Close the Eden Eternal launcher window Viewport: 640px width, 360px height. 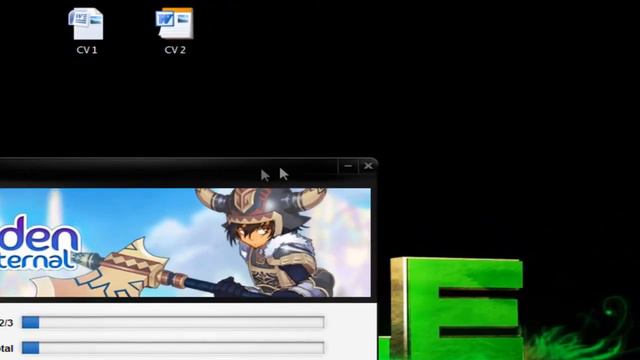pyautogui.click(x=368, y=166)
